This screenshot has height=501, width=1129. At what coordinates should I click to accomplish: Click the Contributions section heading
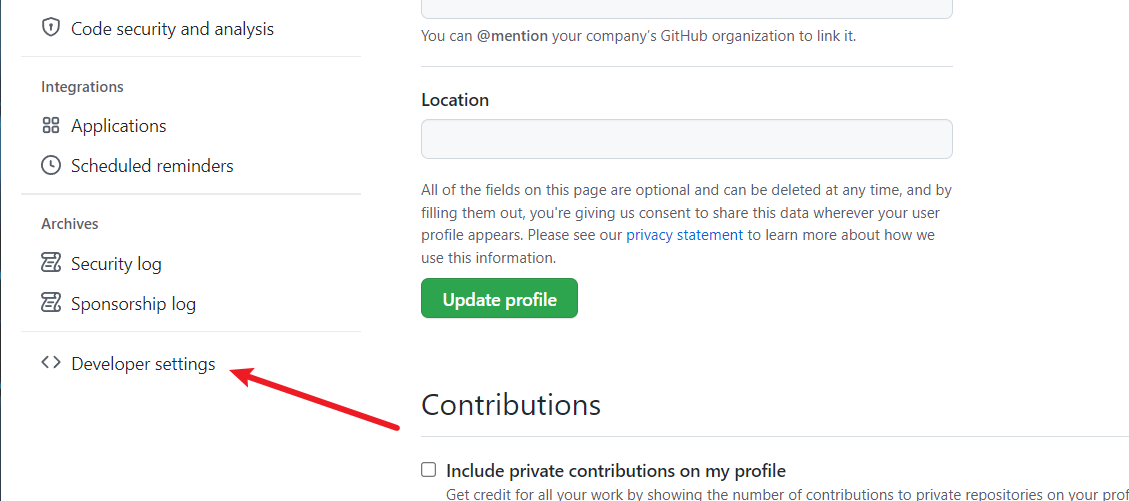tap(511, 405)
